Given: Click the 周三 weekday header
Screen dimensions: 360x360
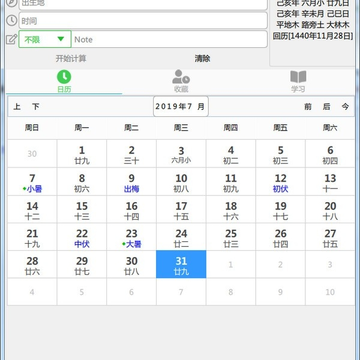Looking at the screenshot, I should (181, 128).
